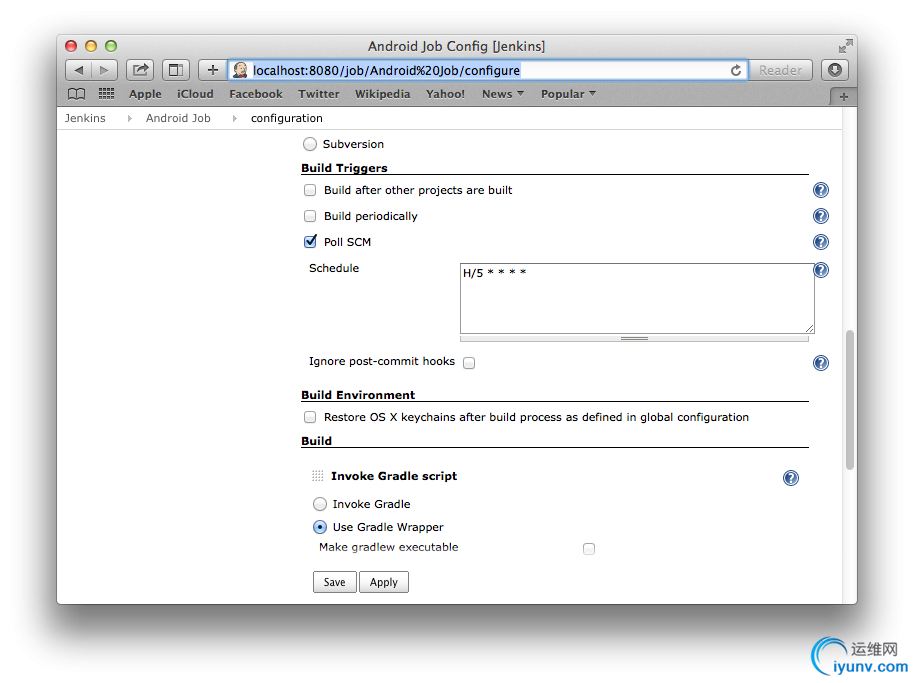Open help for Build periodically
The image size is (914, 683).
(x=821, y=216)
